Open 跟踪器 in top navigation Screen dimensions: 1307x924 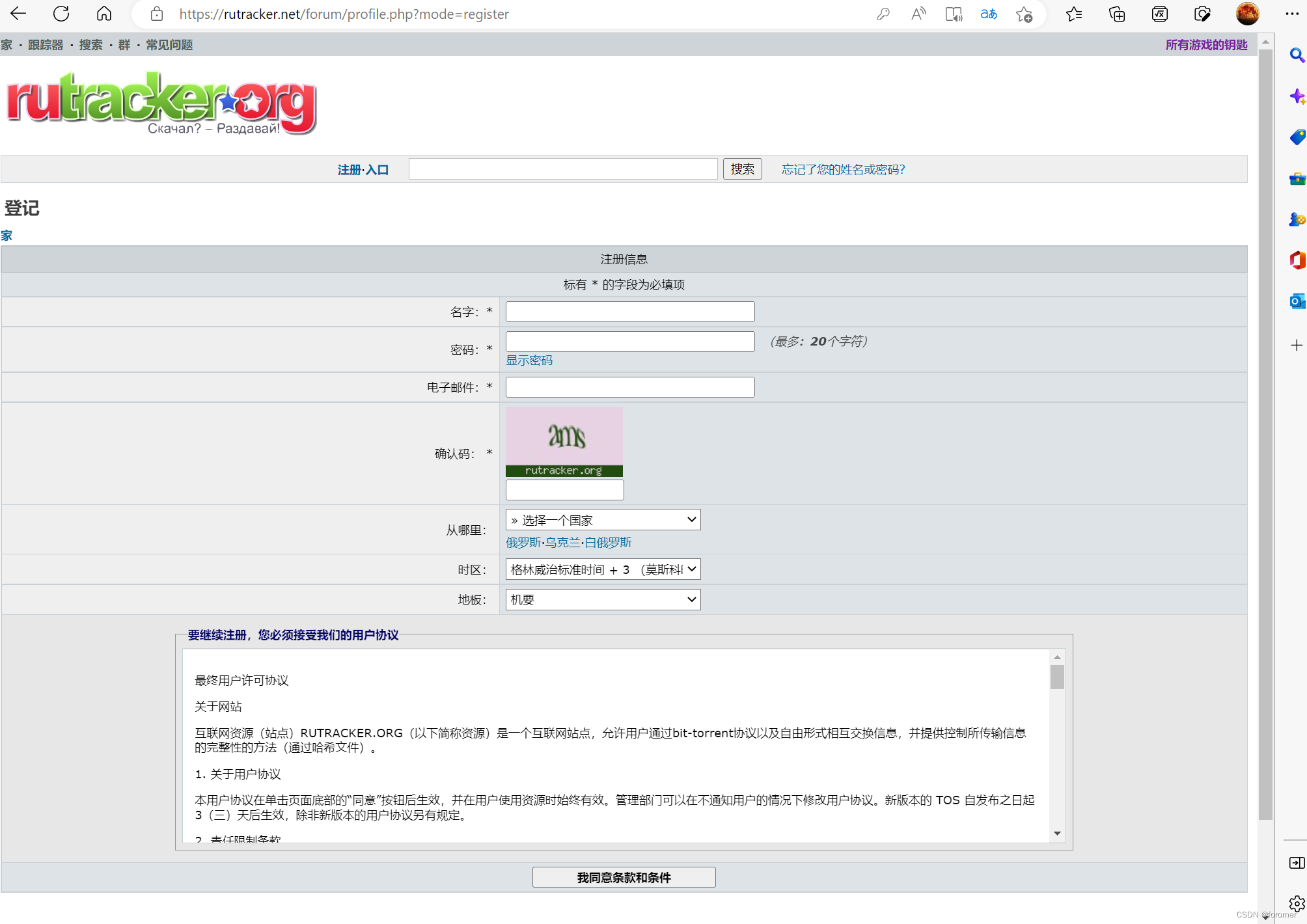click(46, 45)
